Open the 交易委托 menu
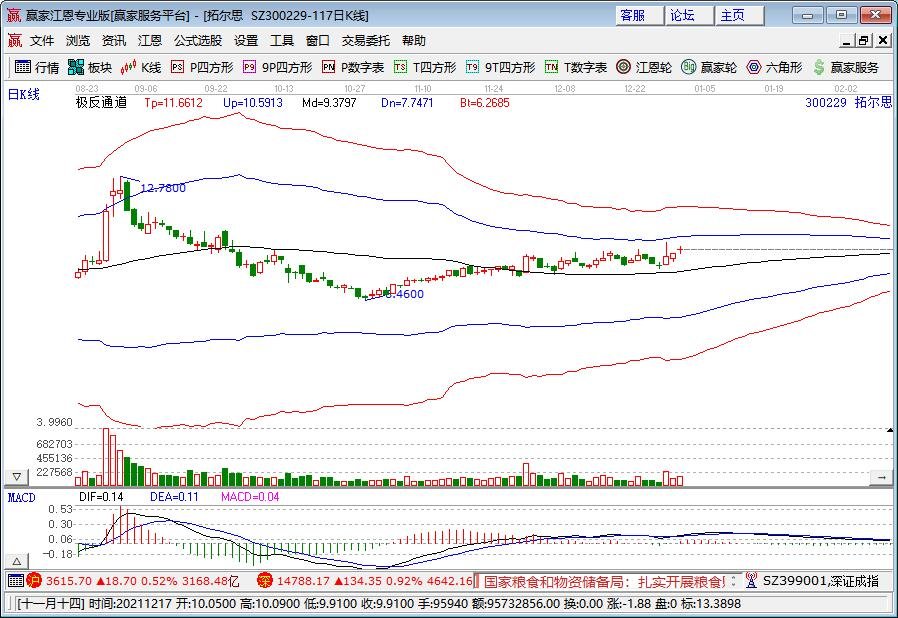Viewport: 898px width, 618px height. [365, 40]
